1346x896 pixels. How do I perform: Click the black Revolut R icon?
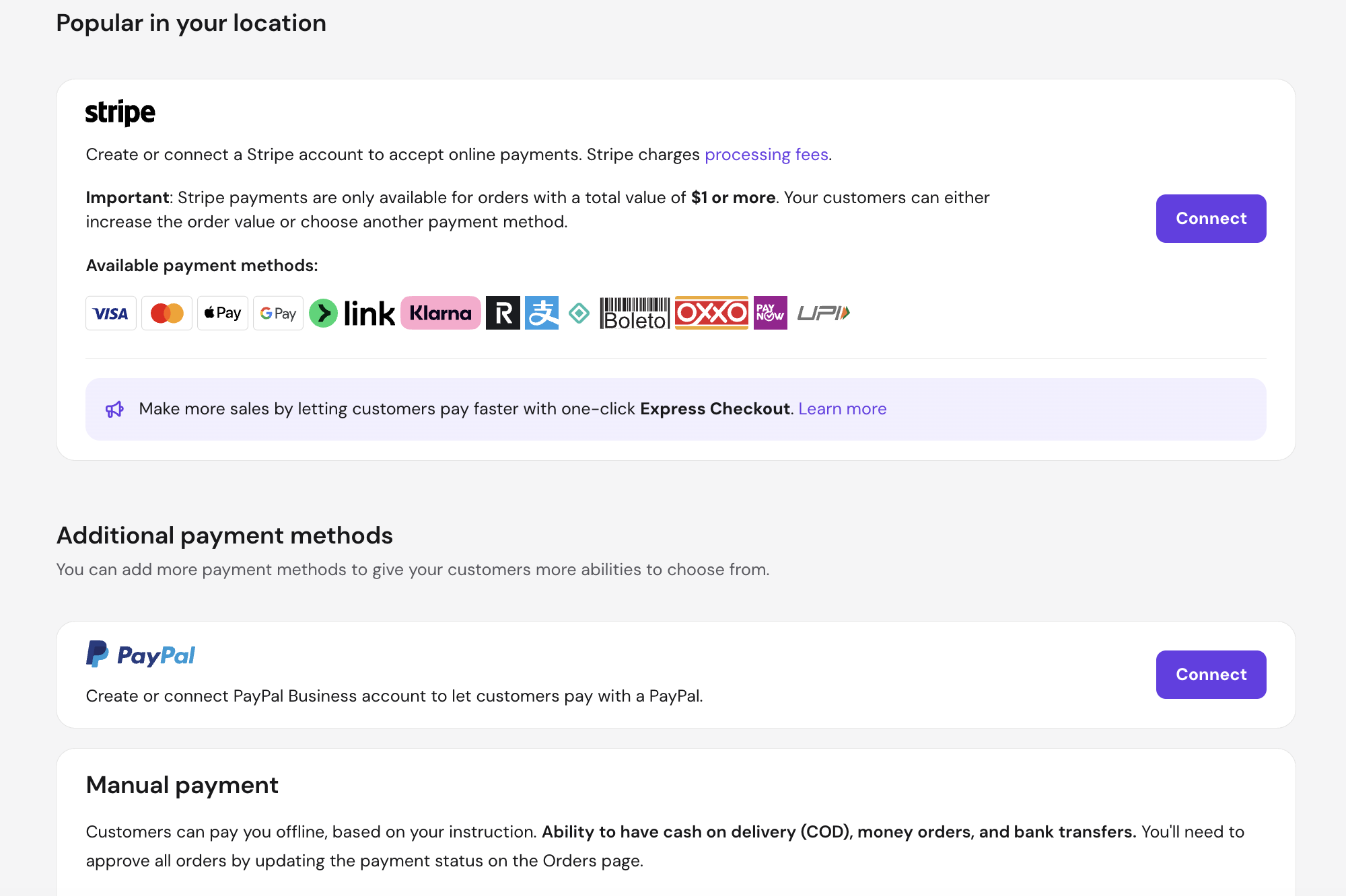click(503, 313)
